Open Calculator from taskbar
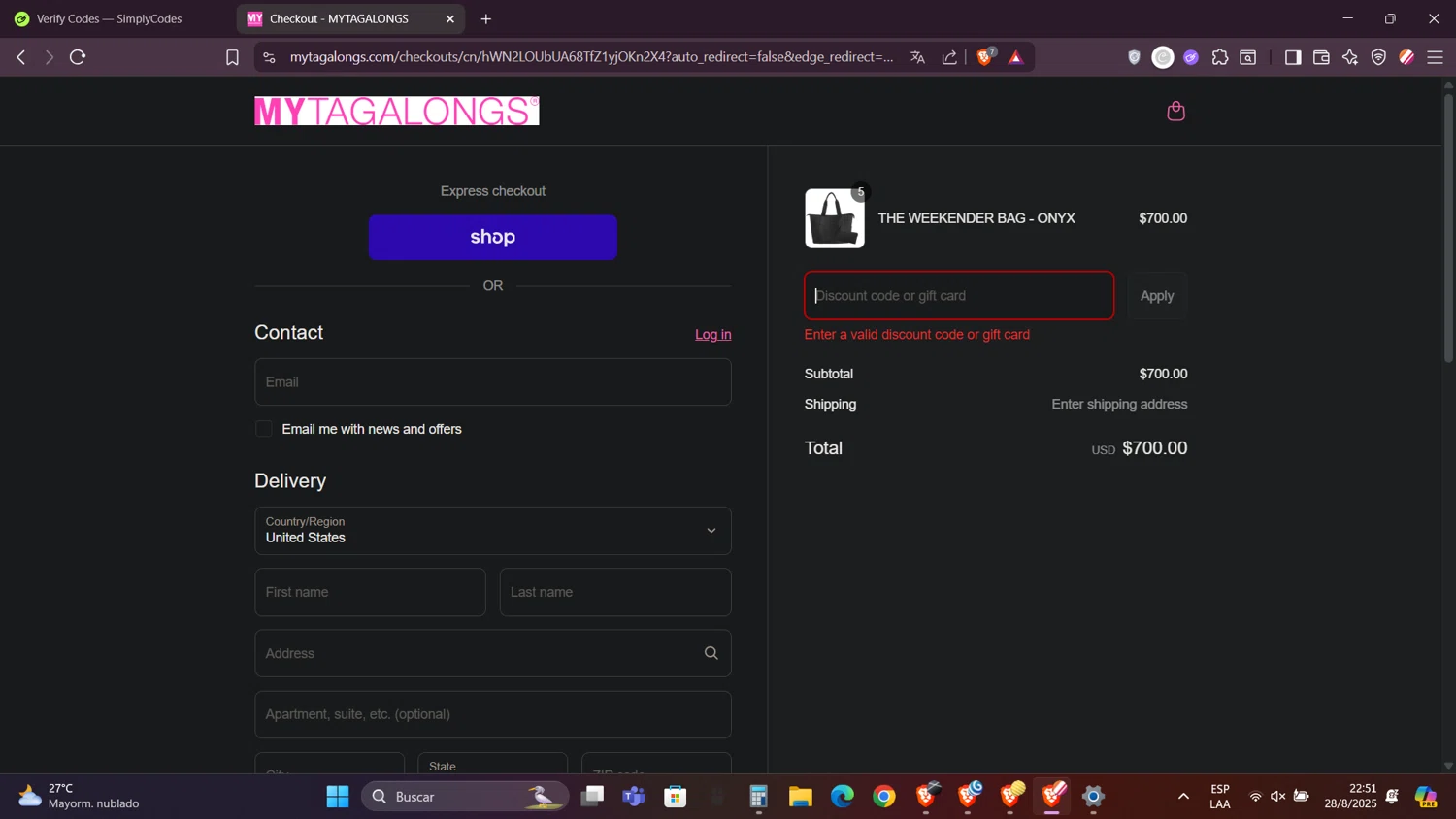 pyautogui.click(x=758, y=797)
